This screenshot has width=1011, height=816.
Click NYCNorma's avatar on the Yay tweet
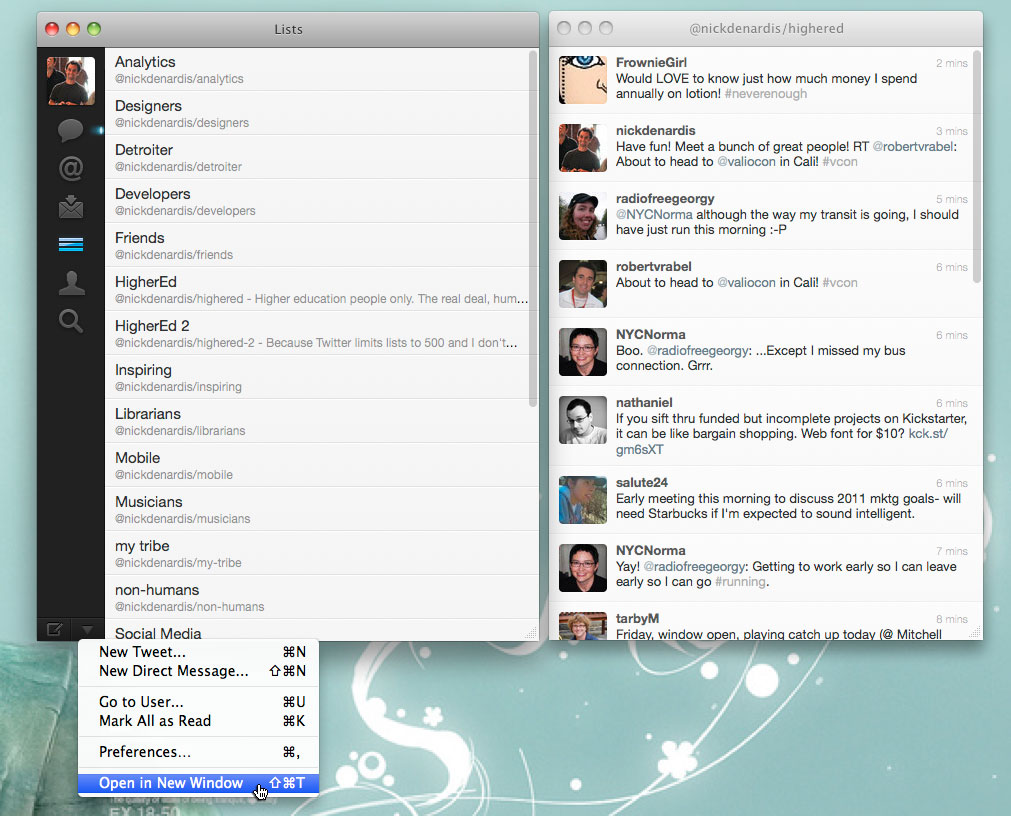pos(583,568)
